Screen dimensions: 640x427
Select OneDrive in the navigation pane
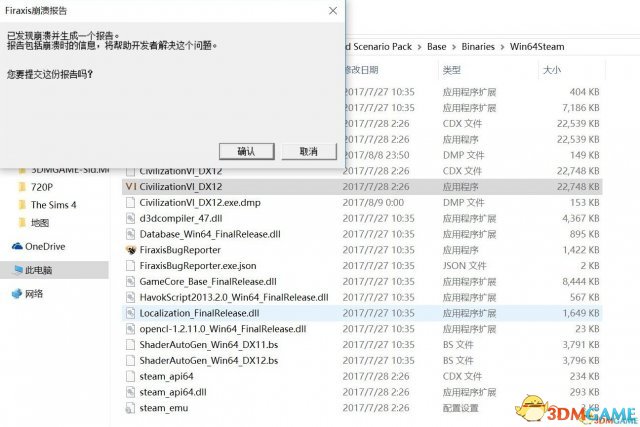pyautogui.click(x=45, y=247)
